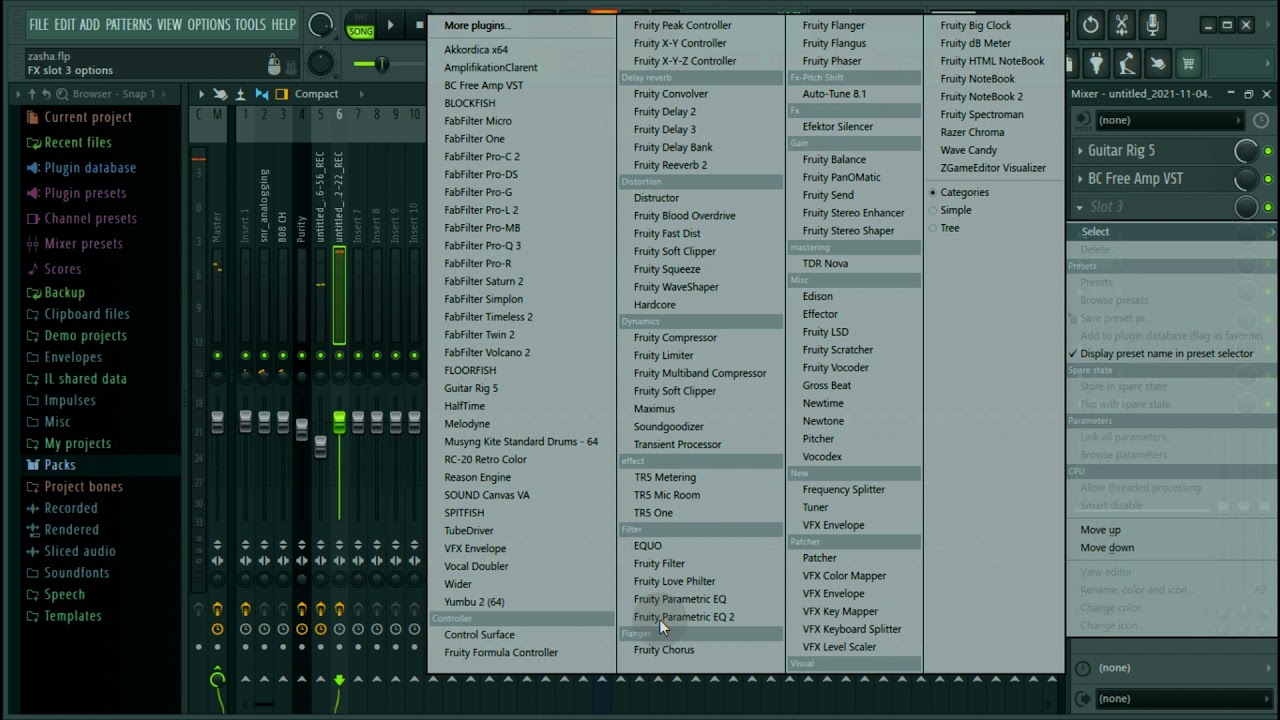
Task: Open the Select submenu in slot options
Action: pyautogui.click(x=1173, y=232)
